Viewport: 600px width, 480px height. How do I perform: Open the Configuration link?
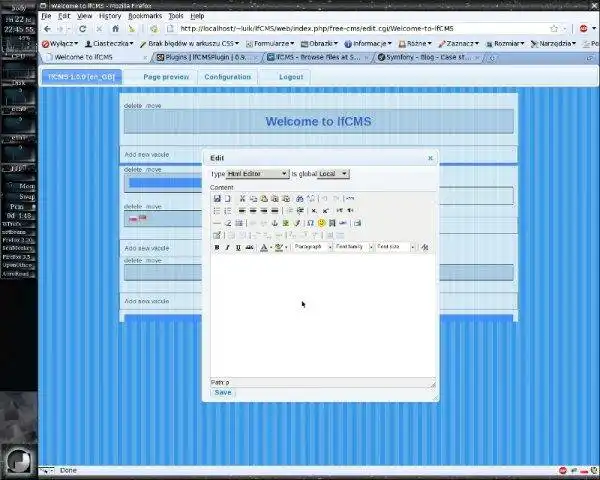click(228, 77)
